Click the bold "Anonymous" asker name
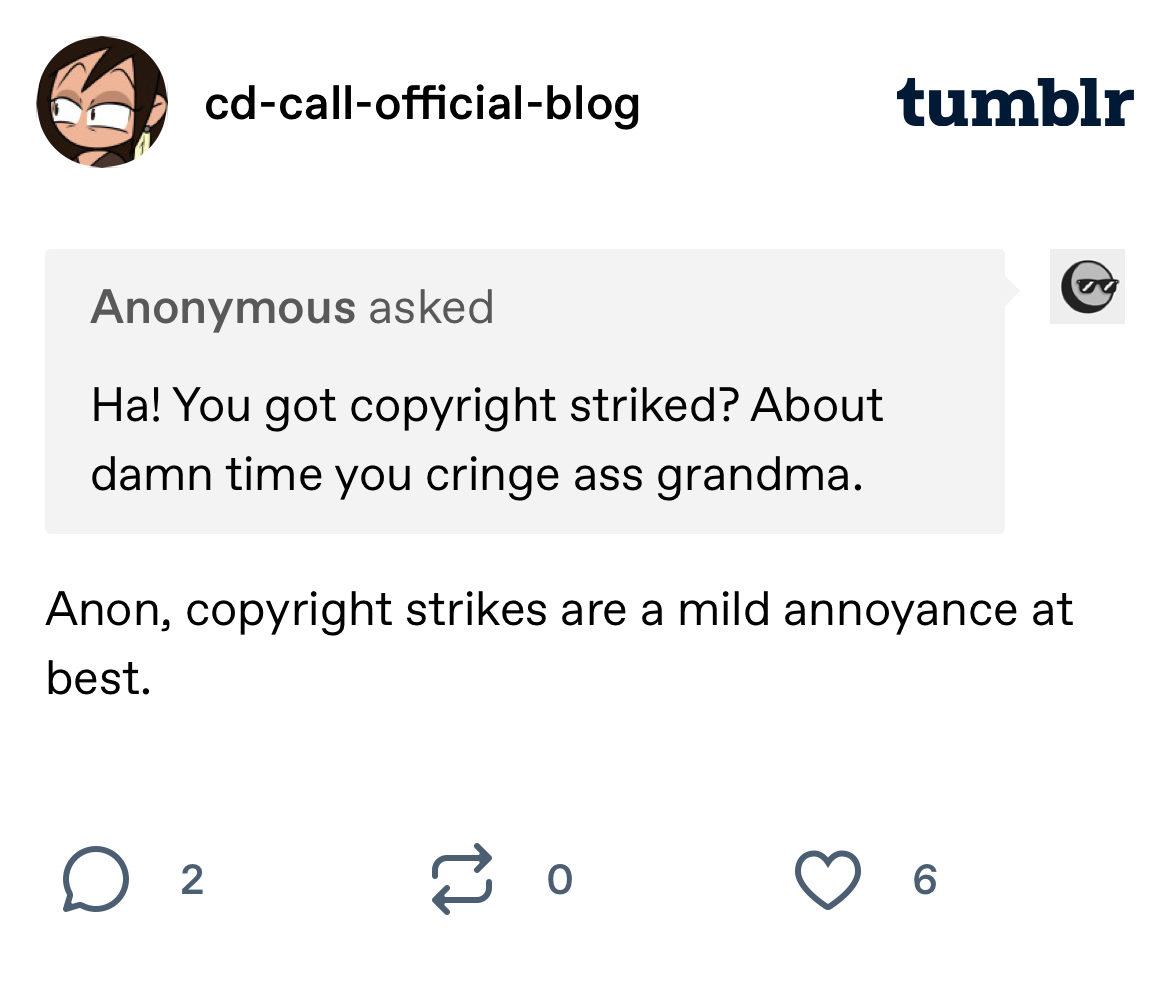Viewport: 1170px width, 987px height. tap(222, 308)
